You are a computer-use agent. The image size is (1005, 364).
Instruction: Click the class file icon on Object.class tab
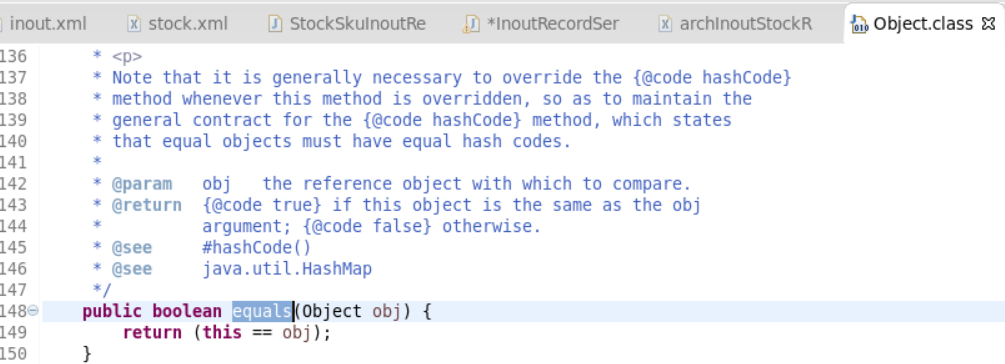[859, 24]
